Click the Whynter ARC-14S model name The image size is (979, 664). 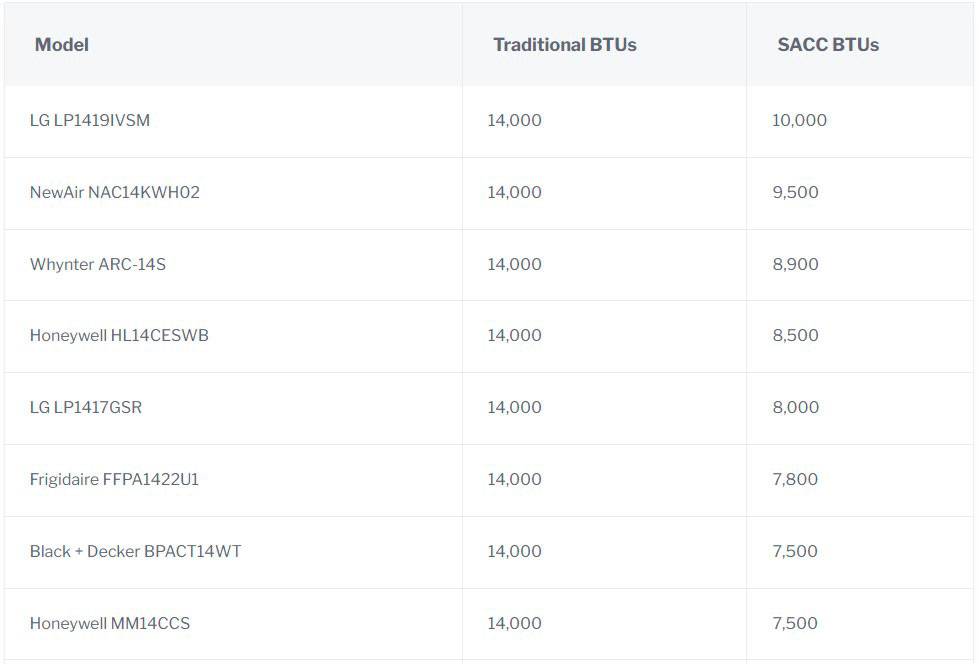point(98,264)
